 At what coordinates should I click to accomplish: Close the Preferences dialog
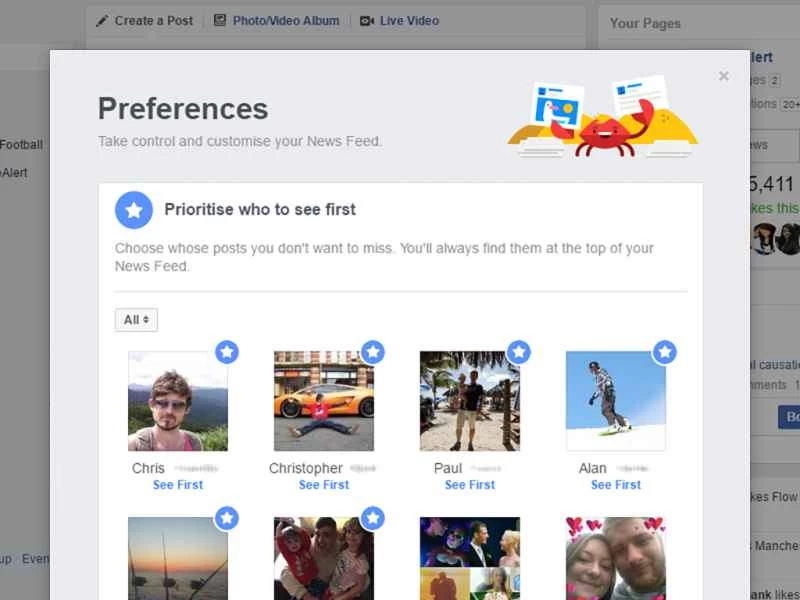coord(723,75)
